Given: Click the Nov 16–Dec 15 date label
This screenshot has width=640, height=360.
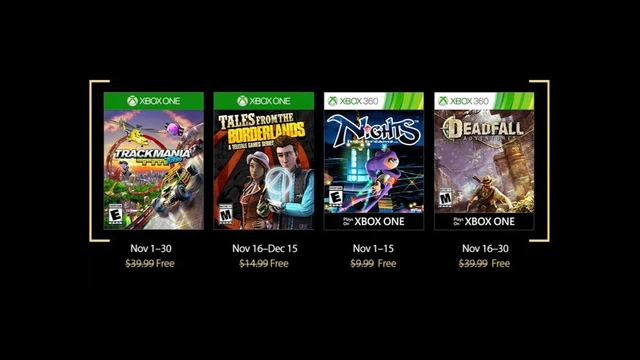Looking at the screenshot, I should click(264, 248).
